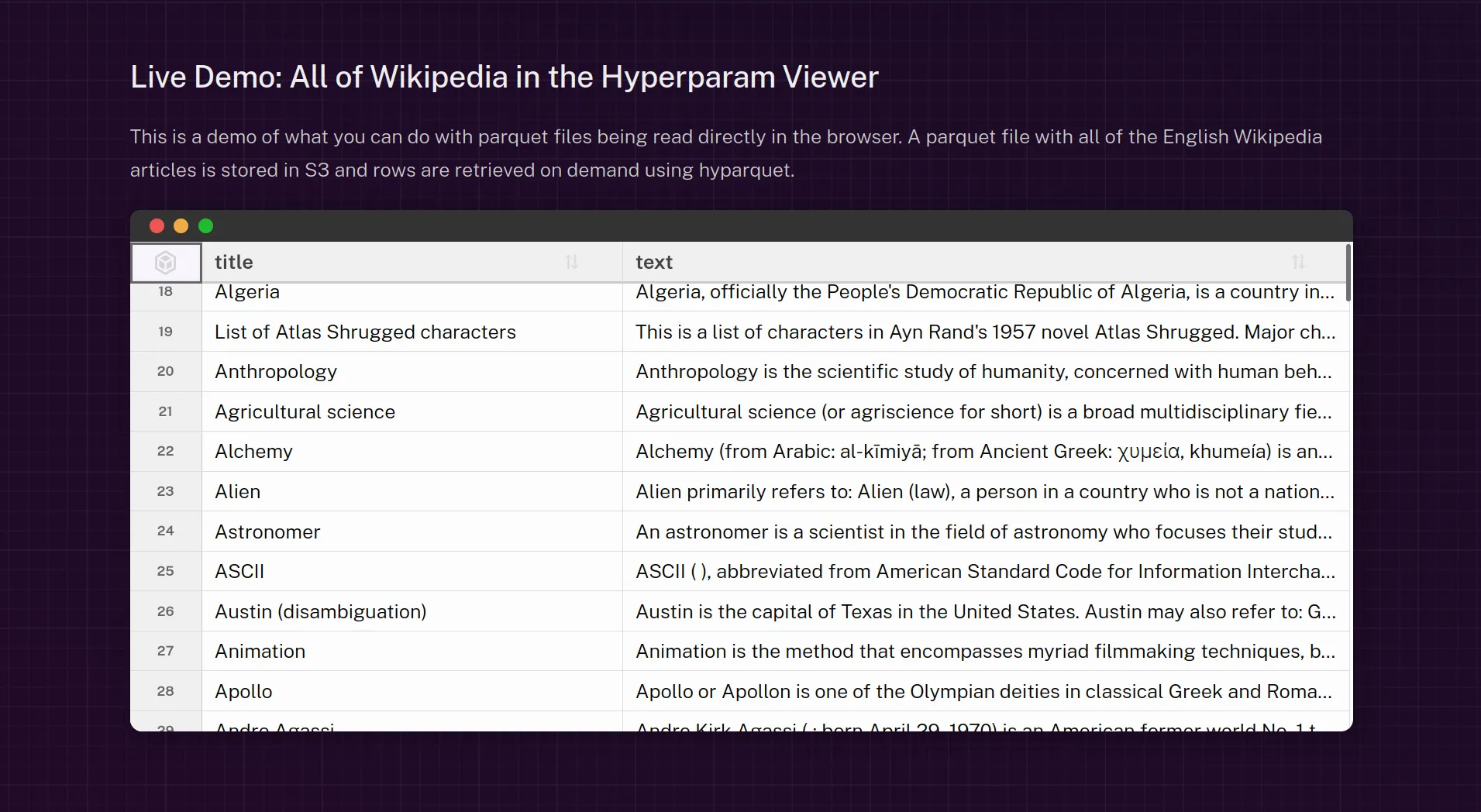The image size is (1481, 812).
Task: Click the cube icon in the table corner
Action: 166,262
